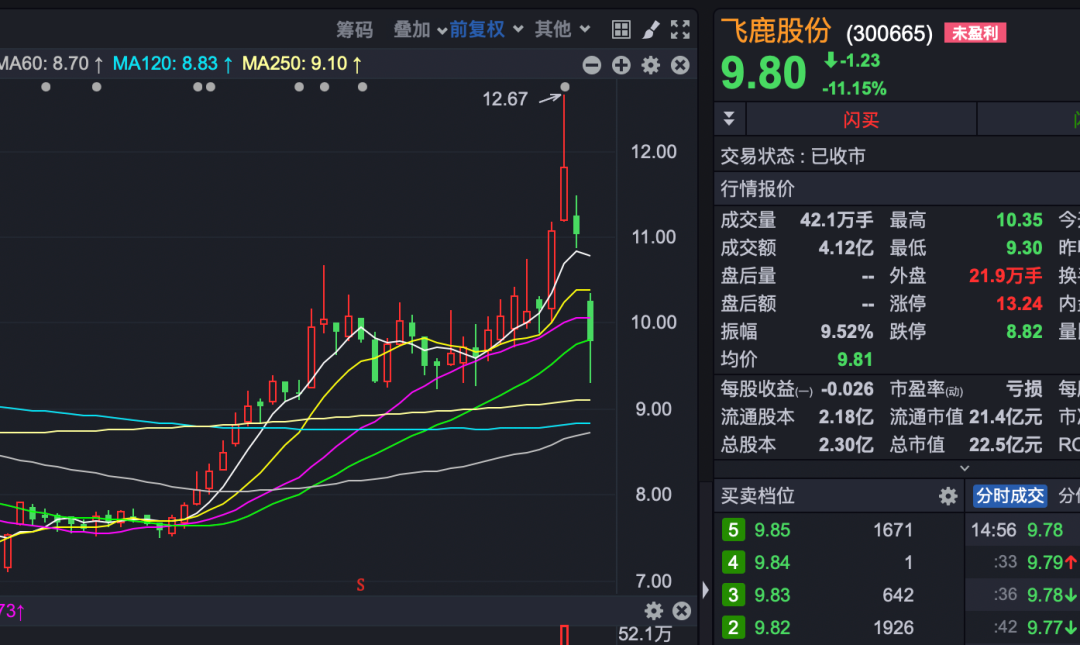This screenshot has height=645, width=1080.
Task: Click the red S marker on chart
Action: point(360,585)
